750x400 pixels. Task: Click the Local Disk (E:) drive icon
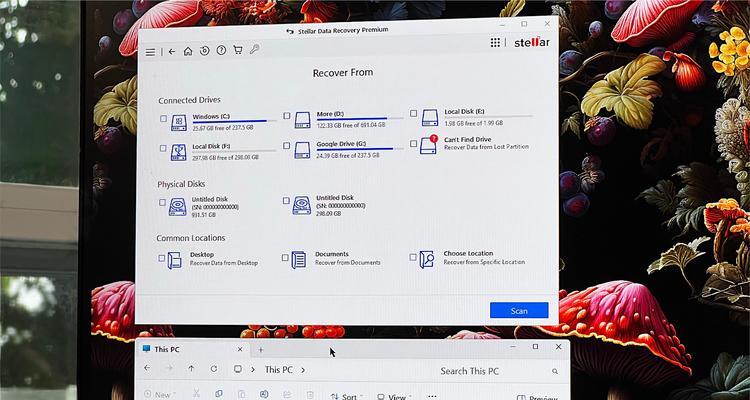(x=430, y=118)
